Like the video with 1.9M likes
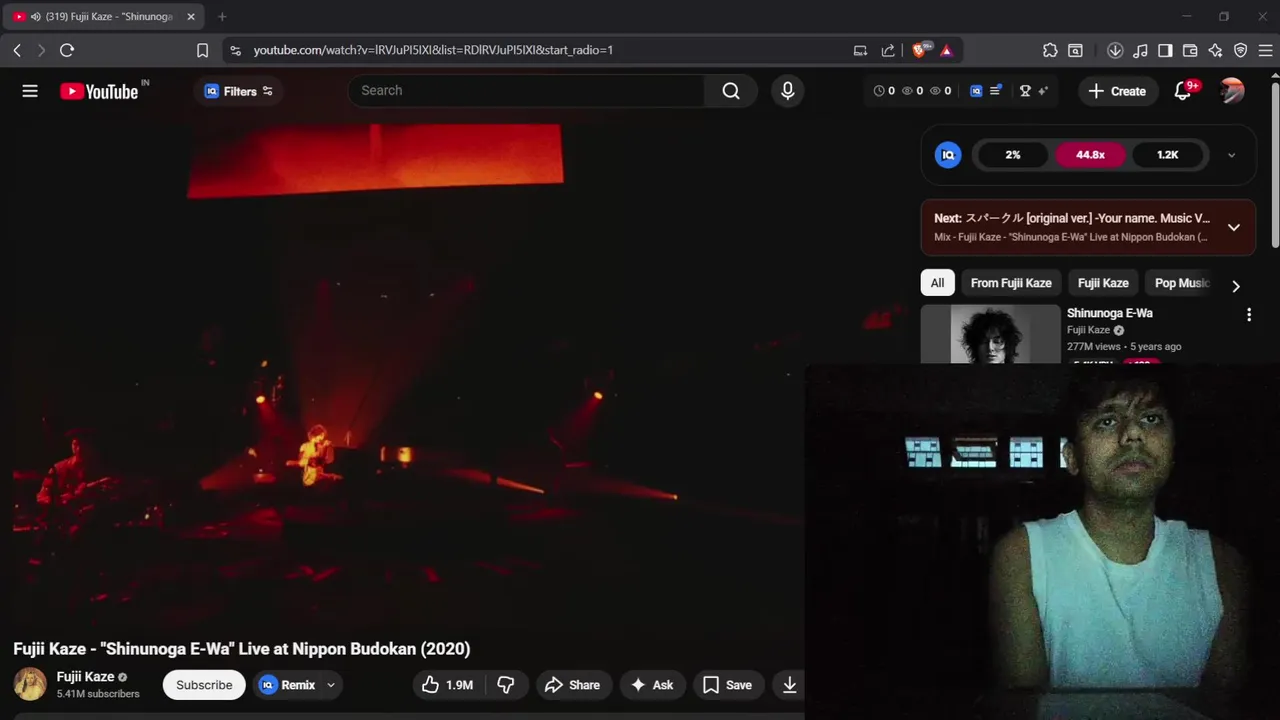1280x720 pixels. point(447,685)
